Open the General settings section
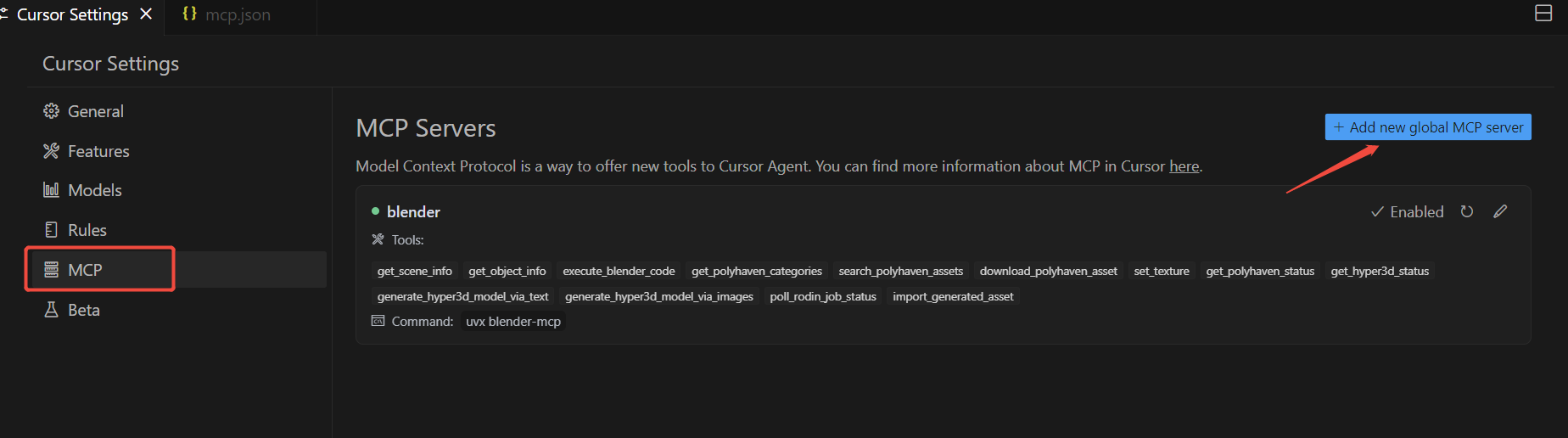This screenshot has height=438, width=1568. (x=83, y=111)
